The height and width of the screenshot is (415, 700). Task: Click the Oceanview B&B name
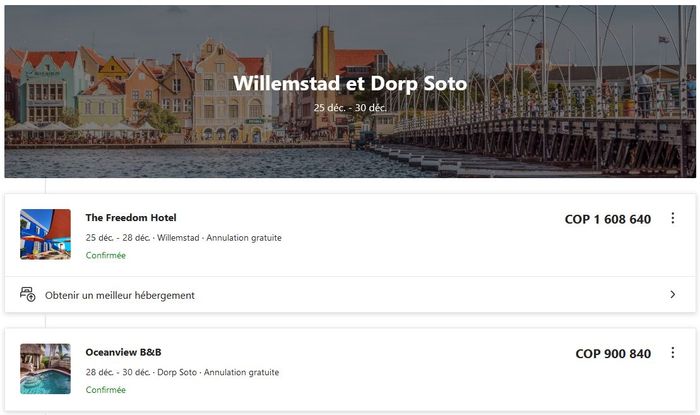123,353
